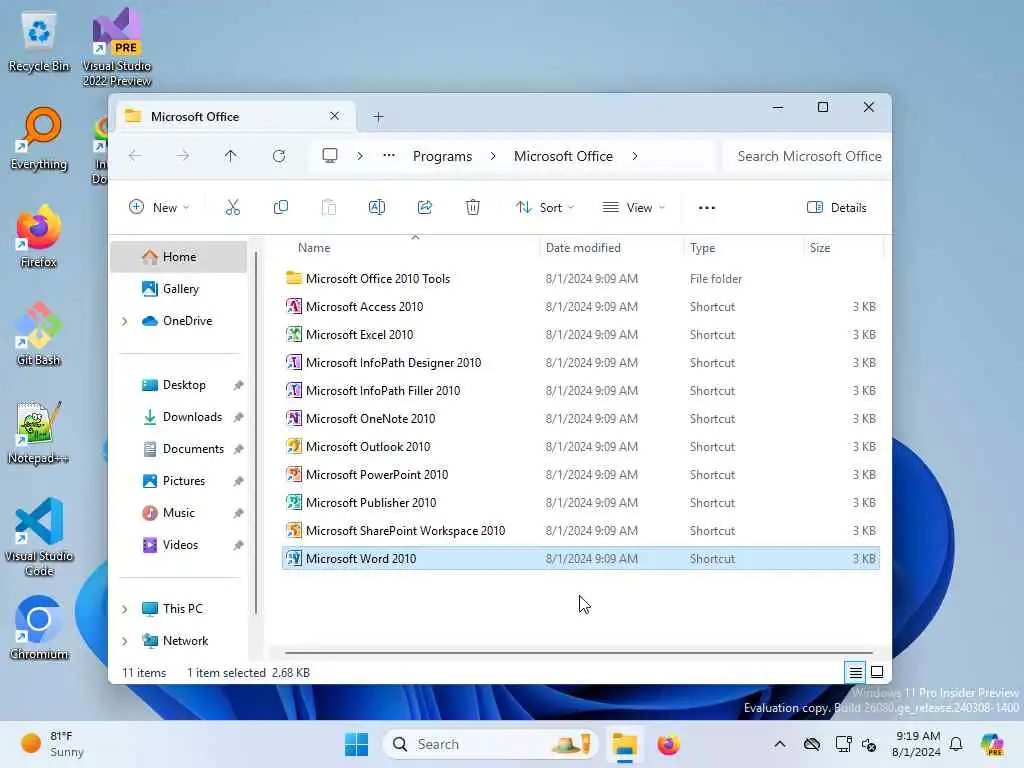This screenshot has width=1024, height=768.
Task: Show hidden icons in system tray
Action: point(780,744)
